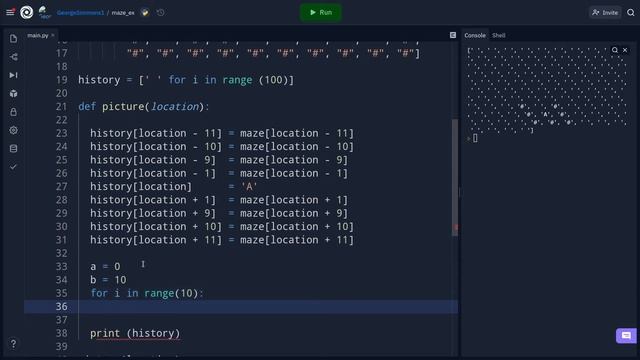Click 'maze[location - 9]' on line 25
Viewport: 640px width, 360px height.
pyautogui.click(x=294, y=160)
